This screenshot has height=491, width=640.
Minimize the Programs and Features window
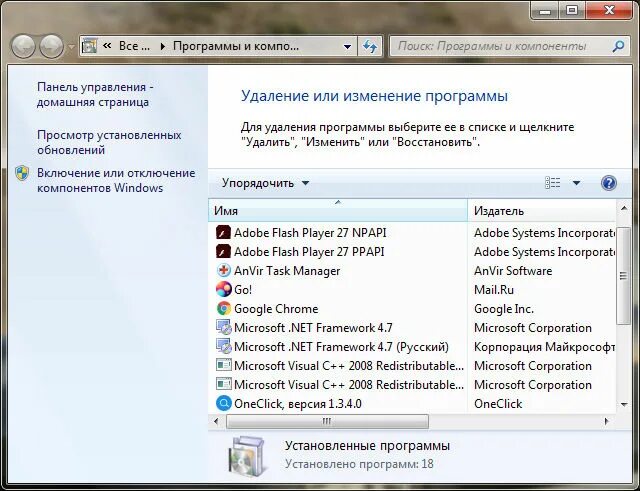coord(544,10)
